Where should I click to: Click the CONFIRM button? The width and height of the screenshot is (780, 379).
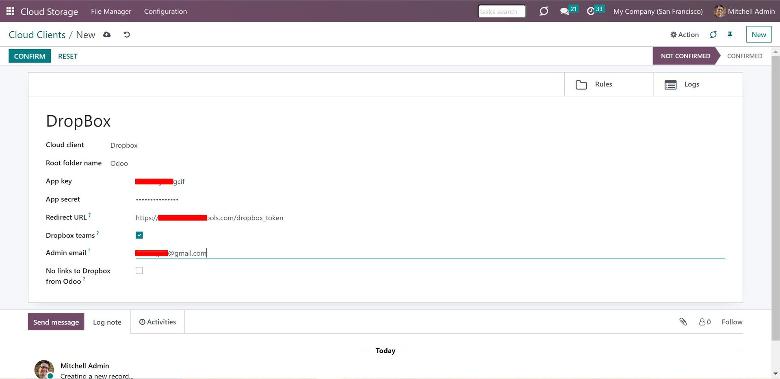point(30,56)
